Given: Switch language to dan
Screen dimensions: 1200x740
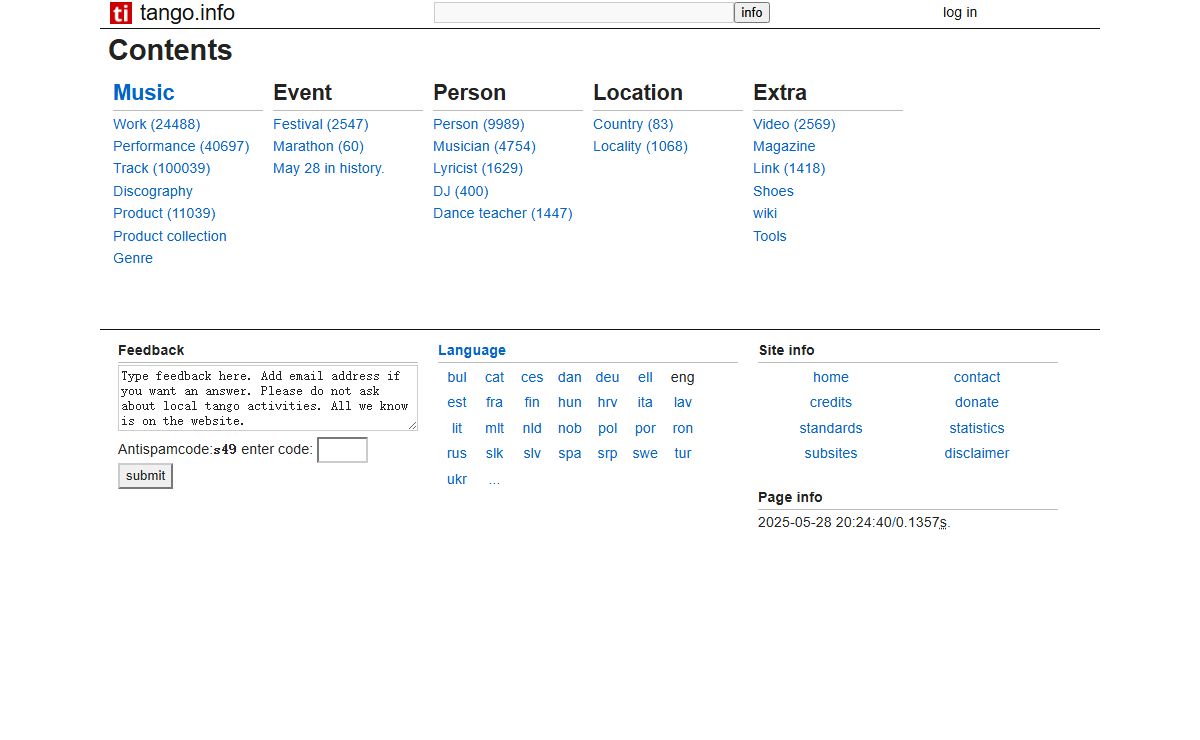Looking at the screenshot, I should [570, 377].
